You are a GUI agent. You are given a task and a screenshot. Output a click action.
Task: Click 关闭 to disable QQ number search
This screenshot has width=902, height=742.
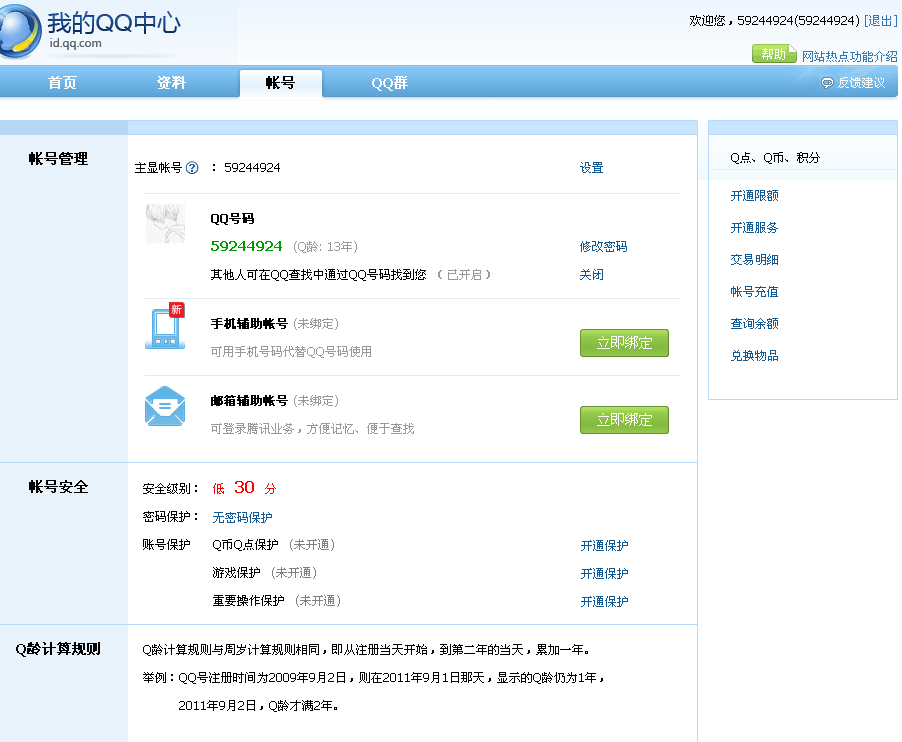tap(591, 275)
